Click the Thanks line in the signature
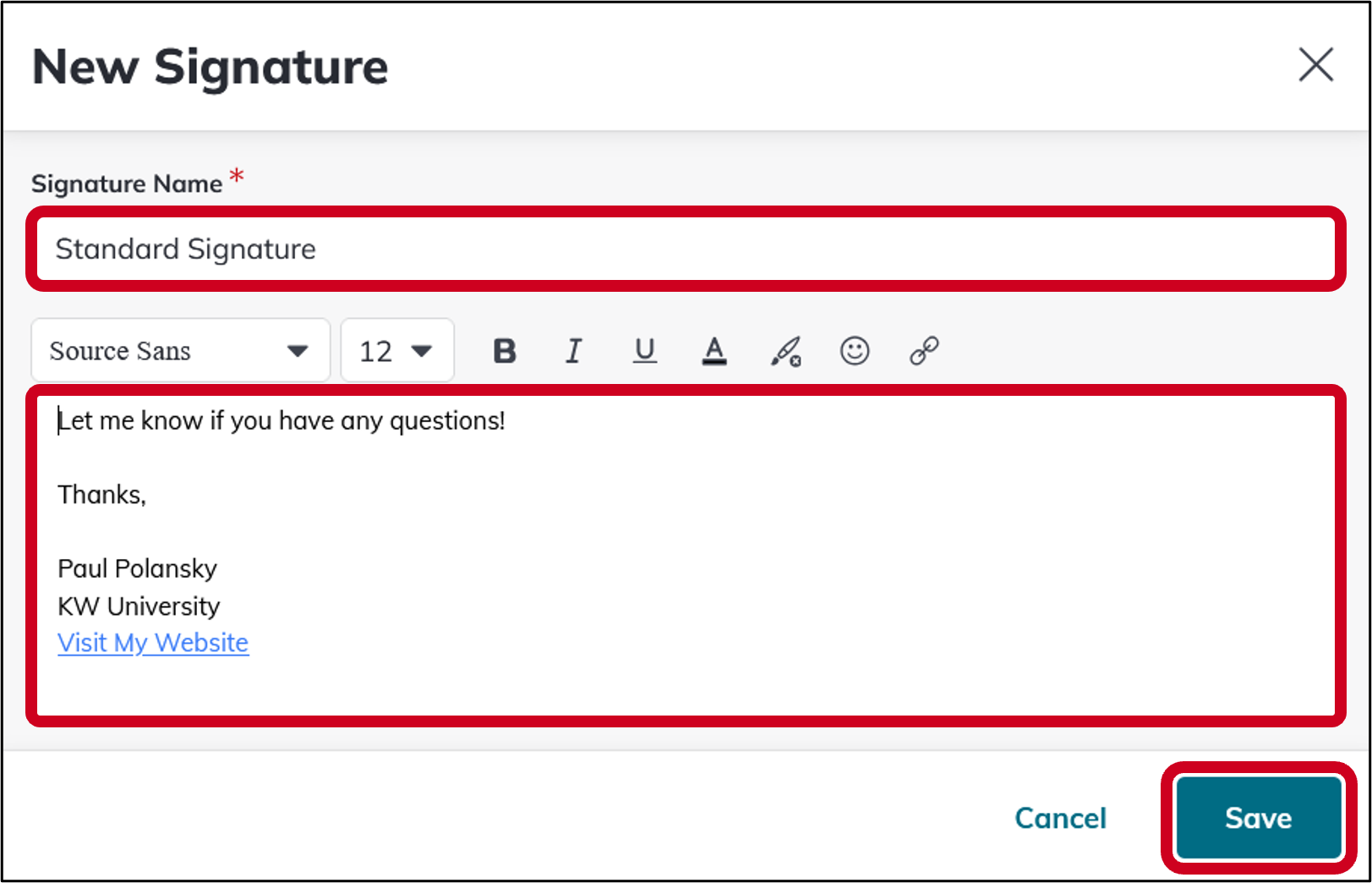 tap(101, 495)
